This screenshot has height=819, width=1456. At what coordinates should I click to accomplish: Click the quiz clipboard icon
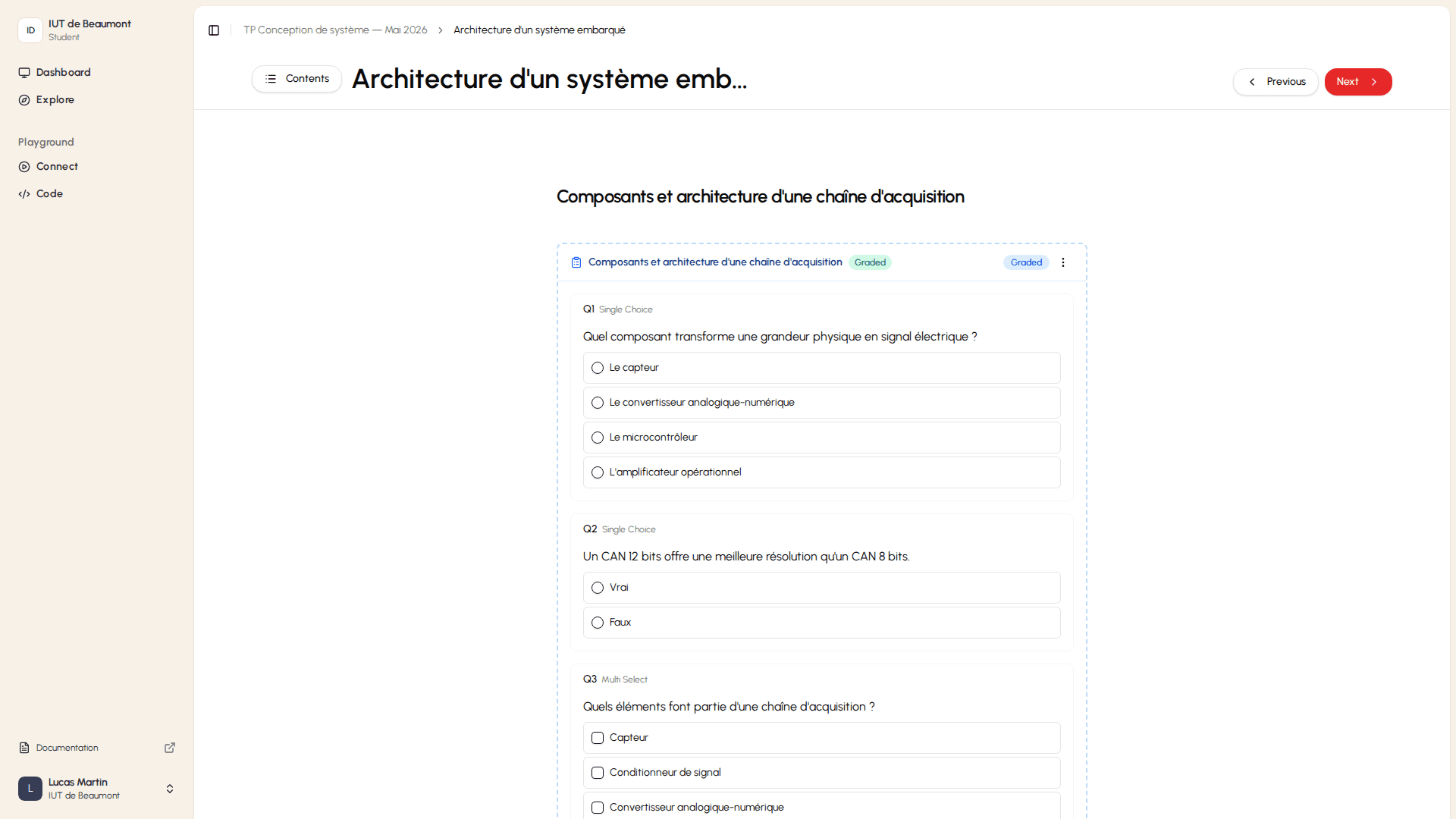pyautogui.click(x=576, y=262)
